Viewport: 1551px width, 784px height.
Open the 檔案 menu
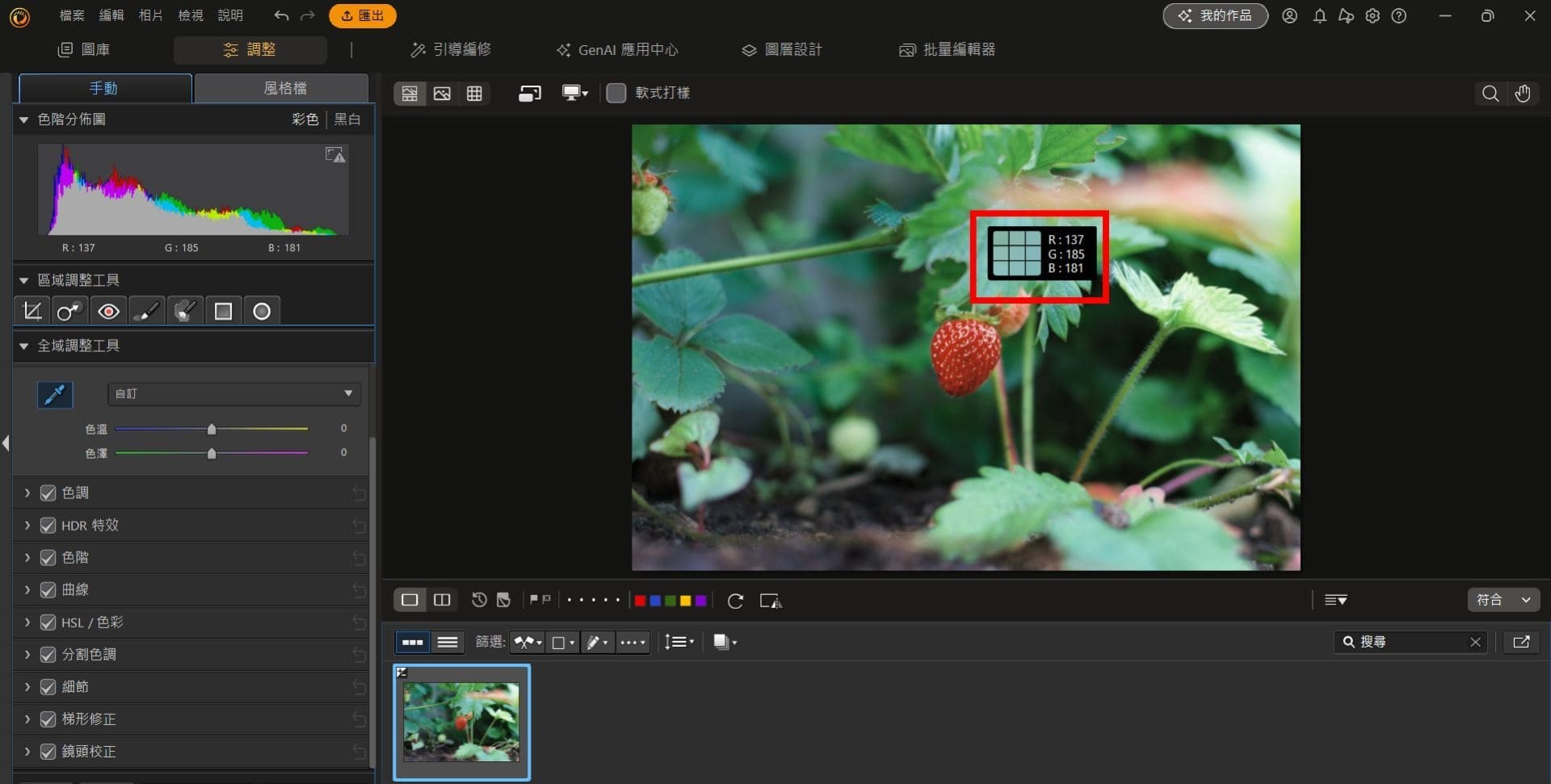(x=71, y=15)
